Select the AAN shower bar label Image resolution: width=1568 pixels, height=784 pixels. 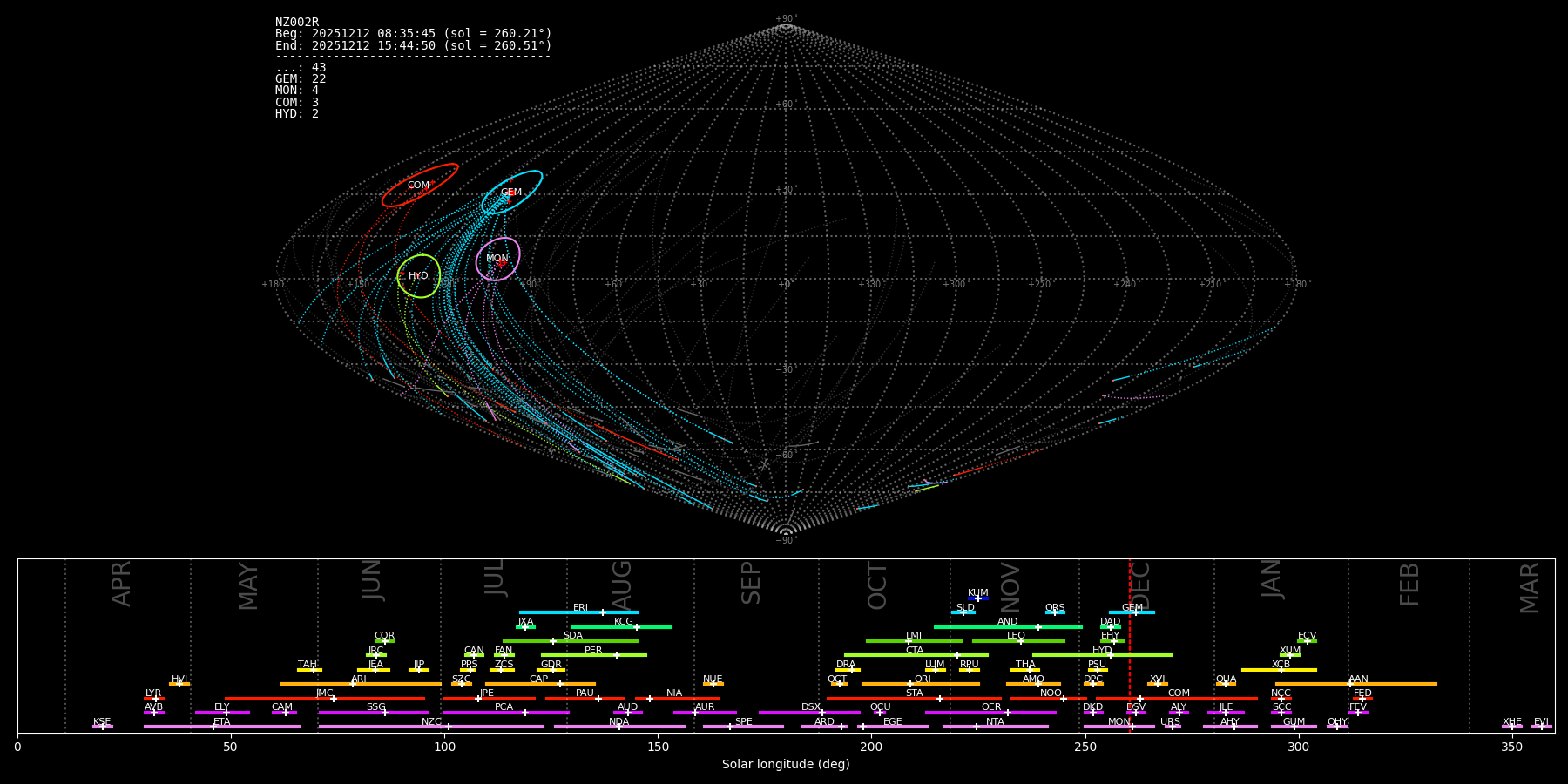1358,679
